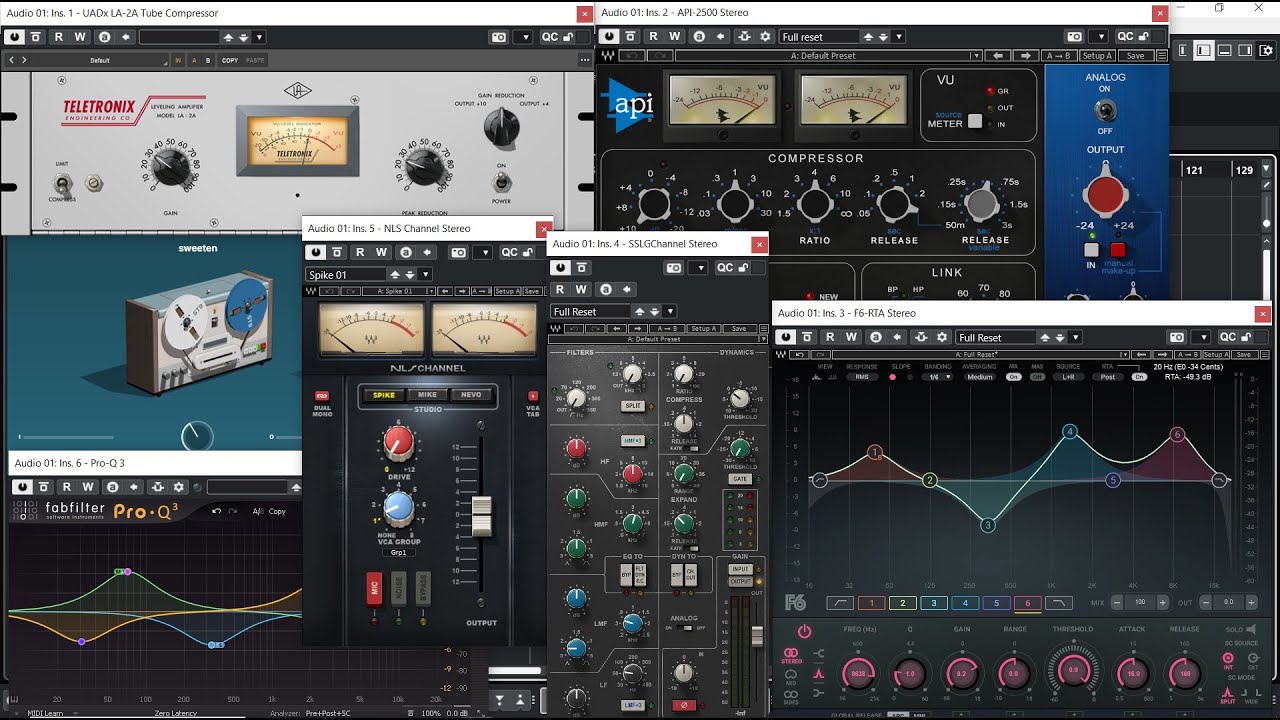Screen dimensions: 1280x720
Task: Toggle the NOISE button in NLS Channel
Action: (x=398, y=587)
